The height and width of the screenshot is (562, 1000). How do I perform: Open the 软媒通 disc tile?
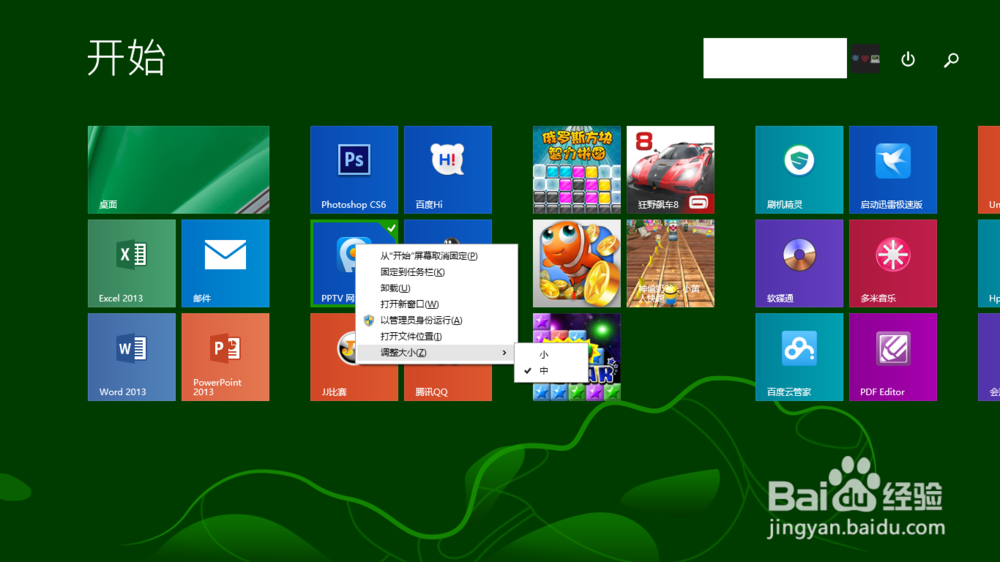point(799,263)
